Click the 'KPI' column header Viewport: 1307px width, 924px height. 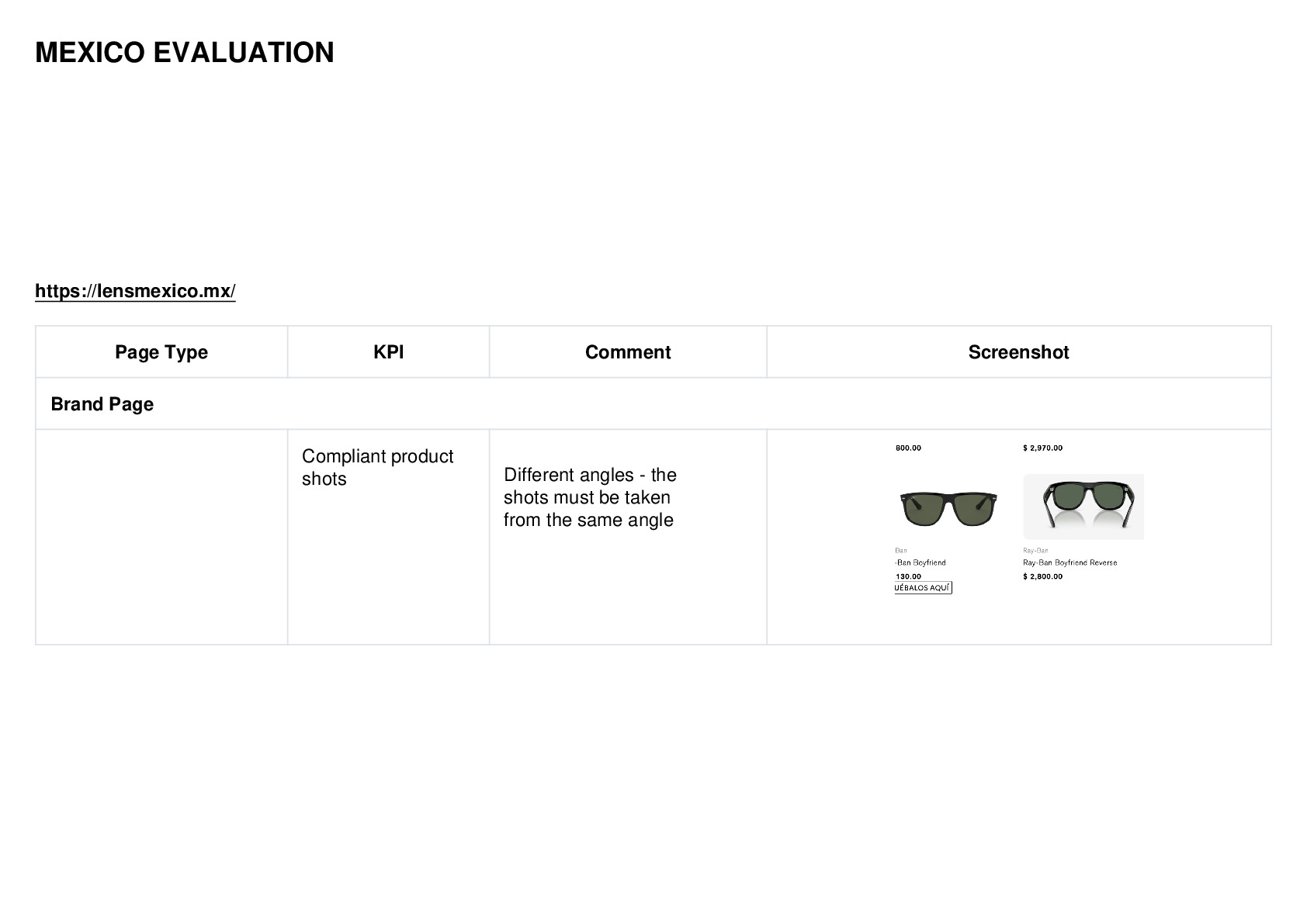[x=388, y=352]
